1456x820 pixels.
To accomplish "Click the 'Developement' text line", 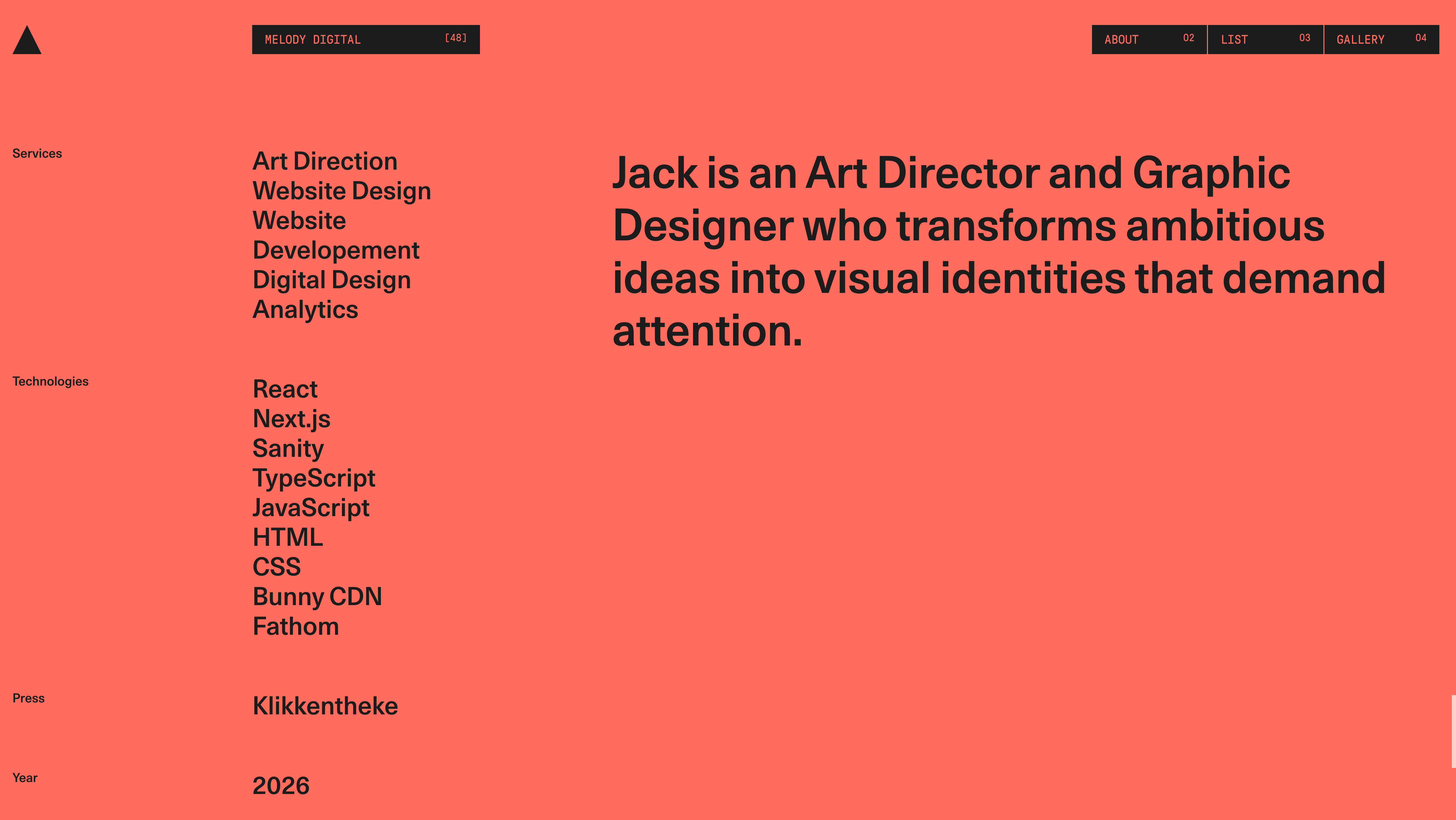I will [x=336, y=251].
